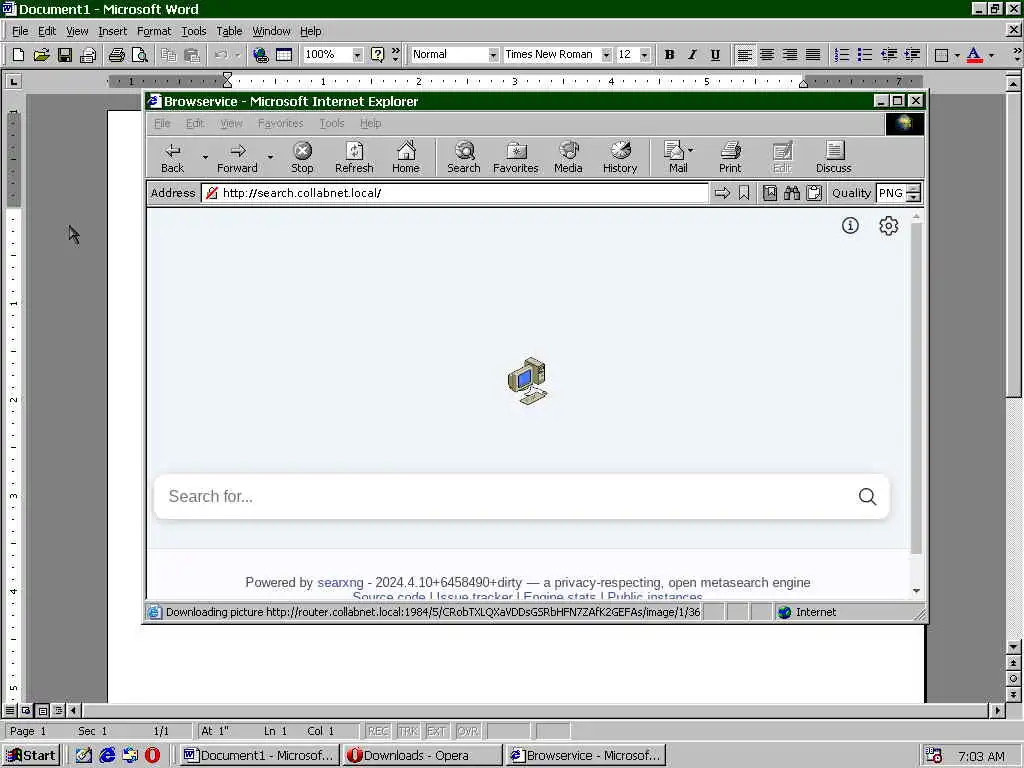Switch to Document1 Word taskbar button
Viewport: 1024px width, 768px height.
259,756
